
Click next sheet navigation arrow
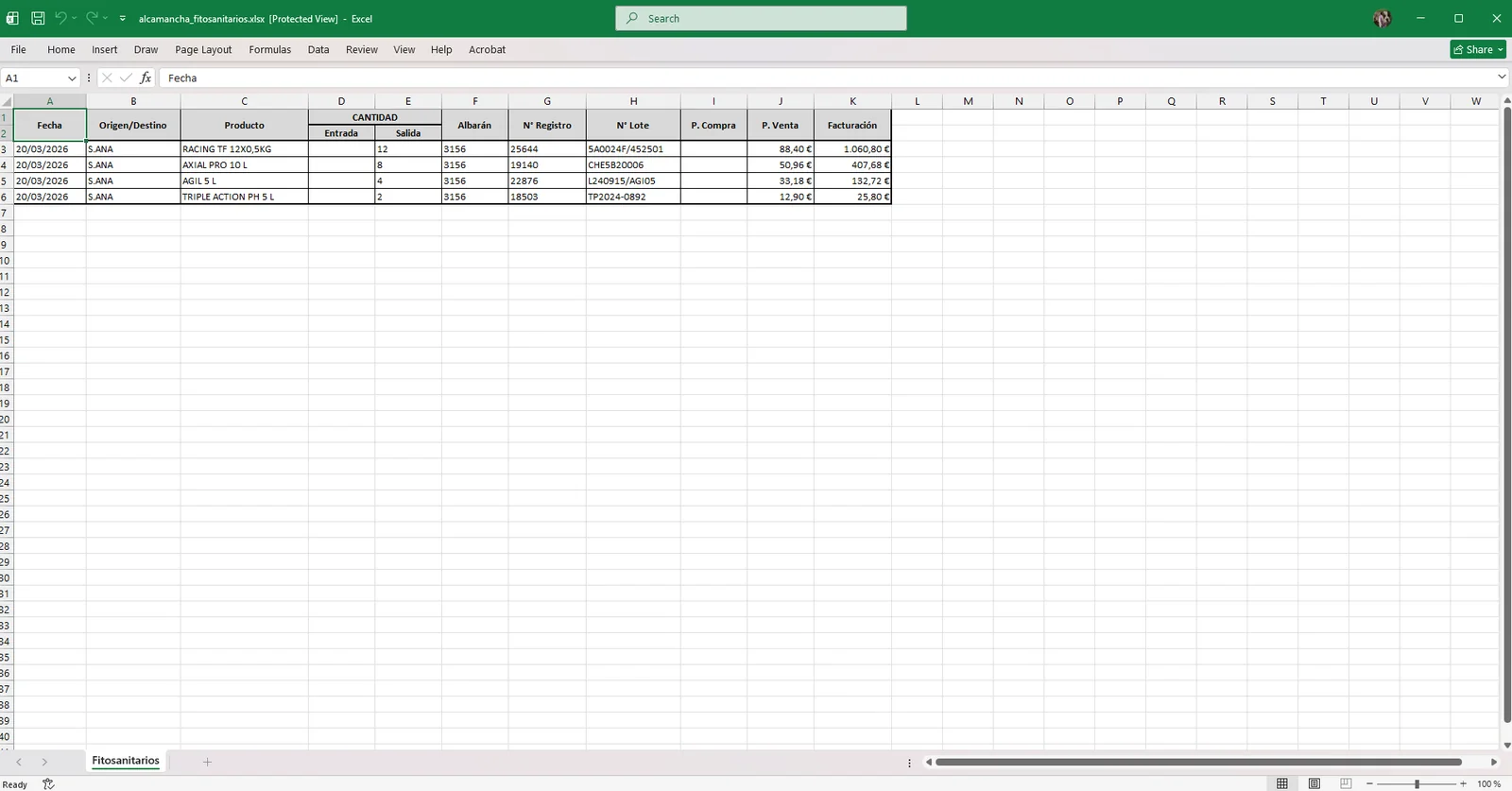pos(44,762)
